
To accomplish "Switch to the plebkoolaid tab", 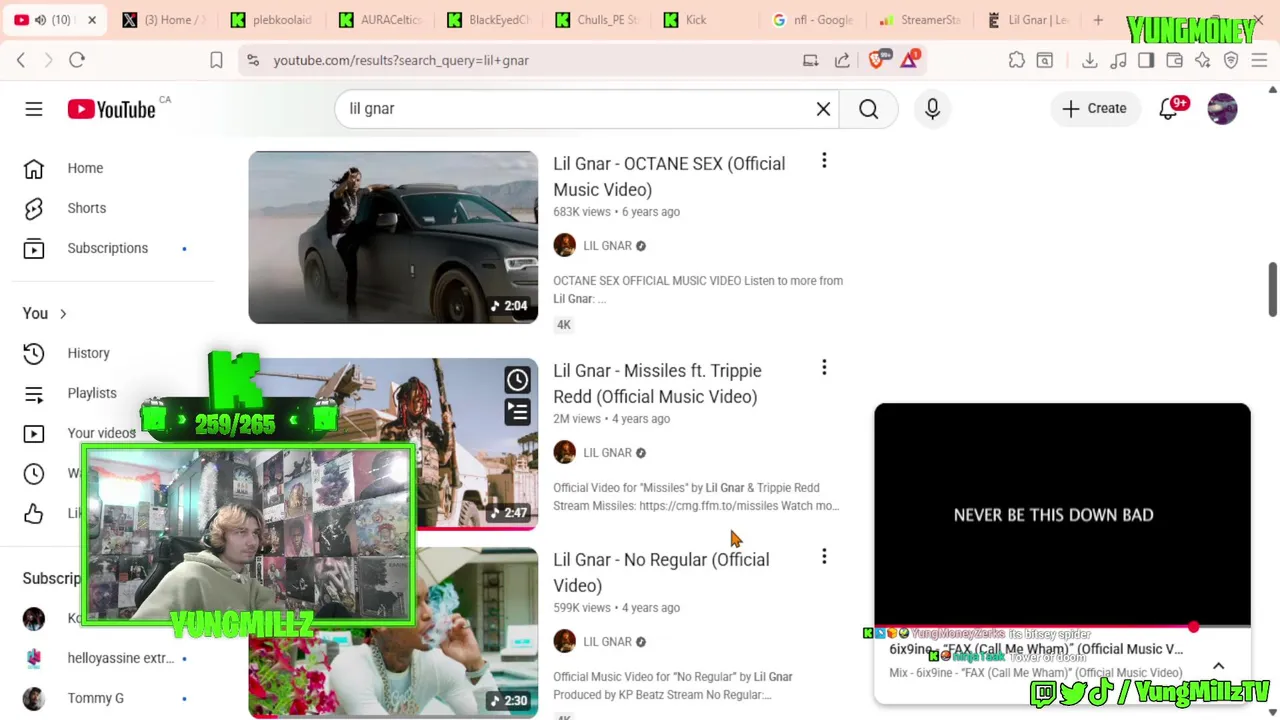I will (271, 20).
